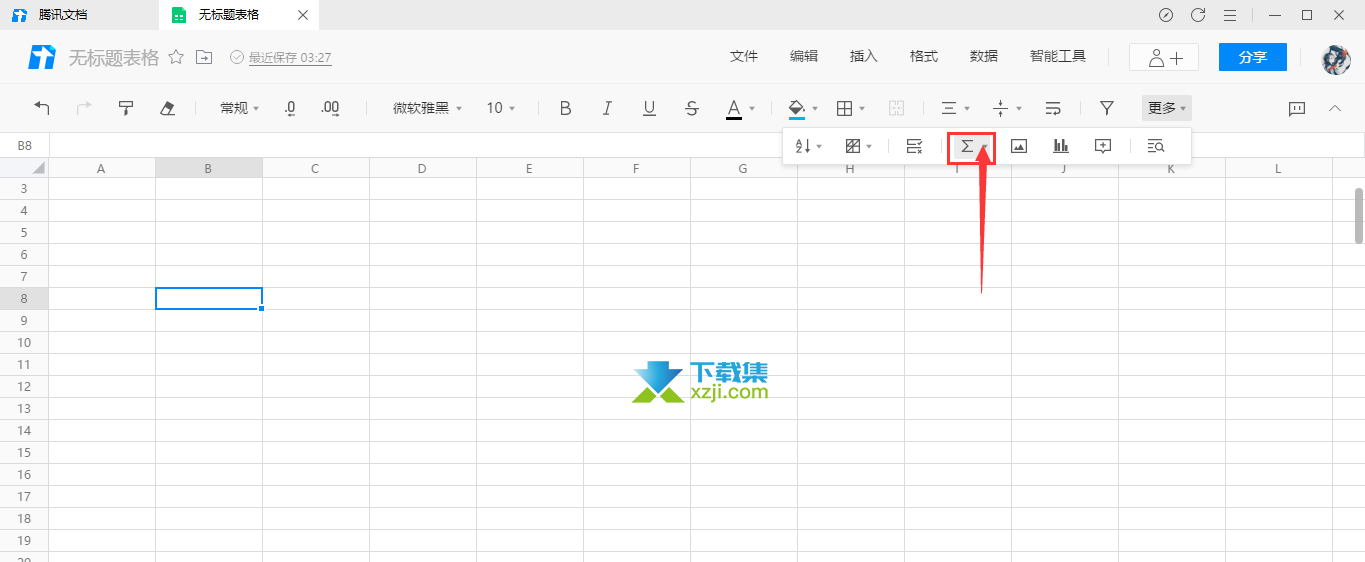This screenshot has height=562, width=1365.
Task: Click the remove duplicates icon
Action: [914, 146]
